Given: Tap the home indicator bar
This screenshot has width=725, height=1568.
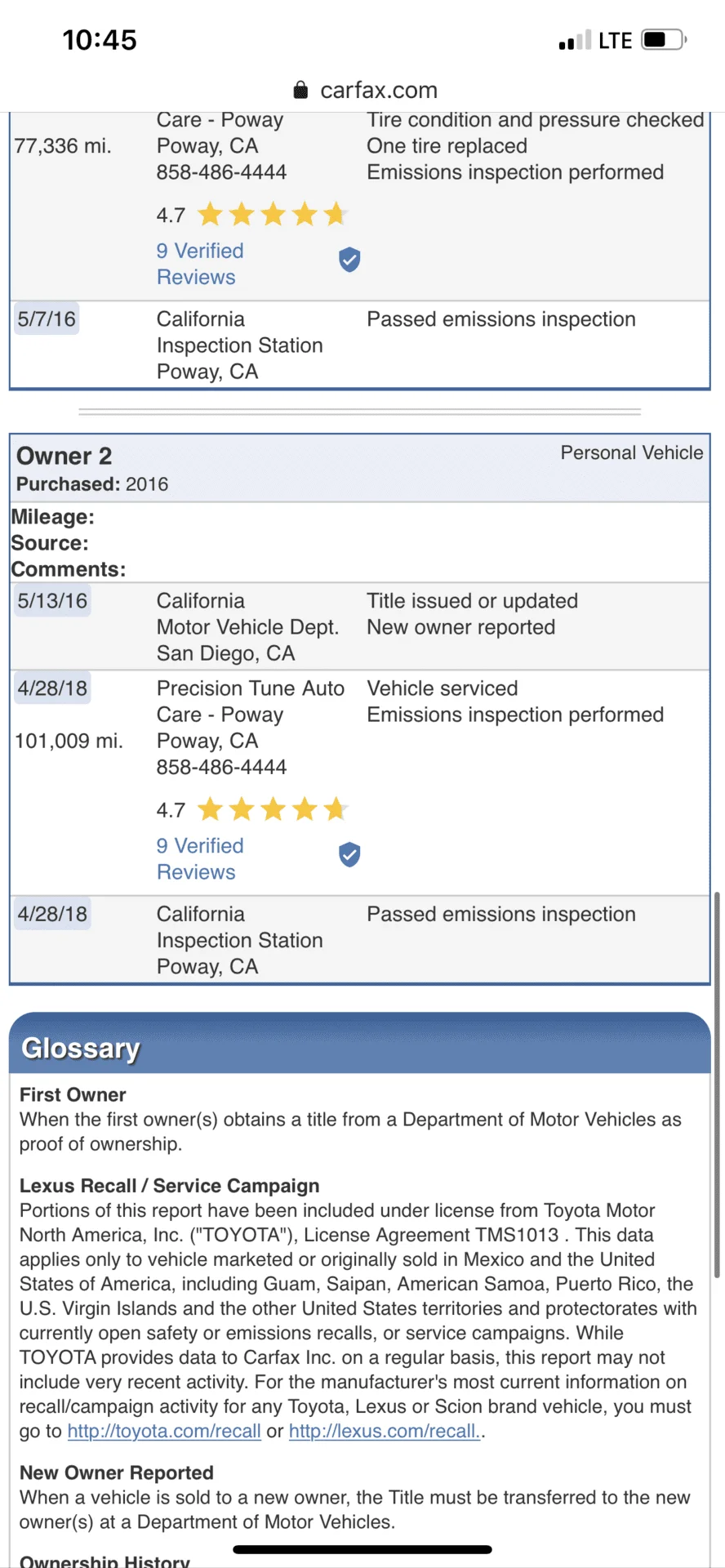Looking at the screenshot, I should pyautogui.click(x=362, y=1549).
